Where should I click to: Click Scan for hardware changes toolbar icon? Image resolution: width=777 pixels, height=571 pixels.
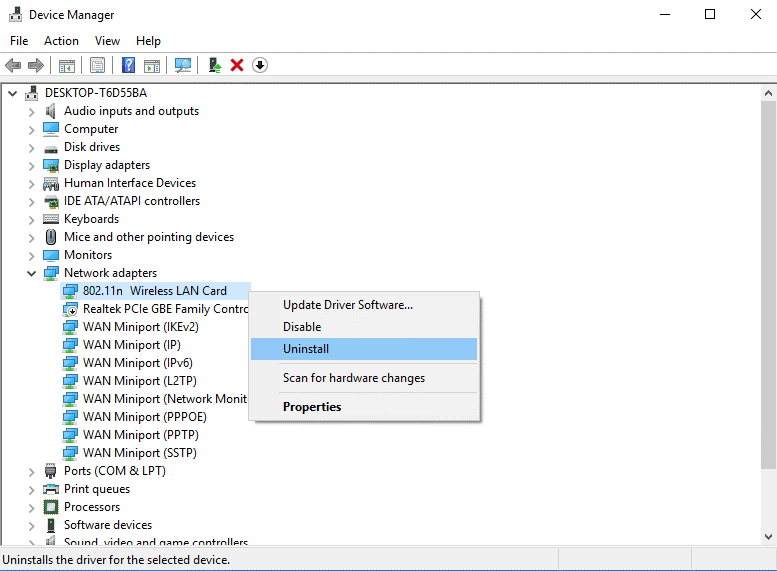(183, 65)
